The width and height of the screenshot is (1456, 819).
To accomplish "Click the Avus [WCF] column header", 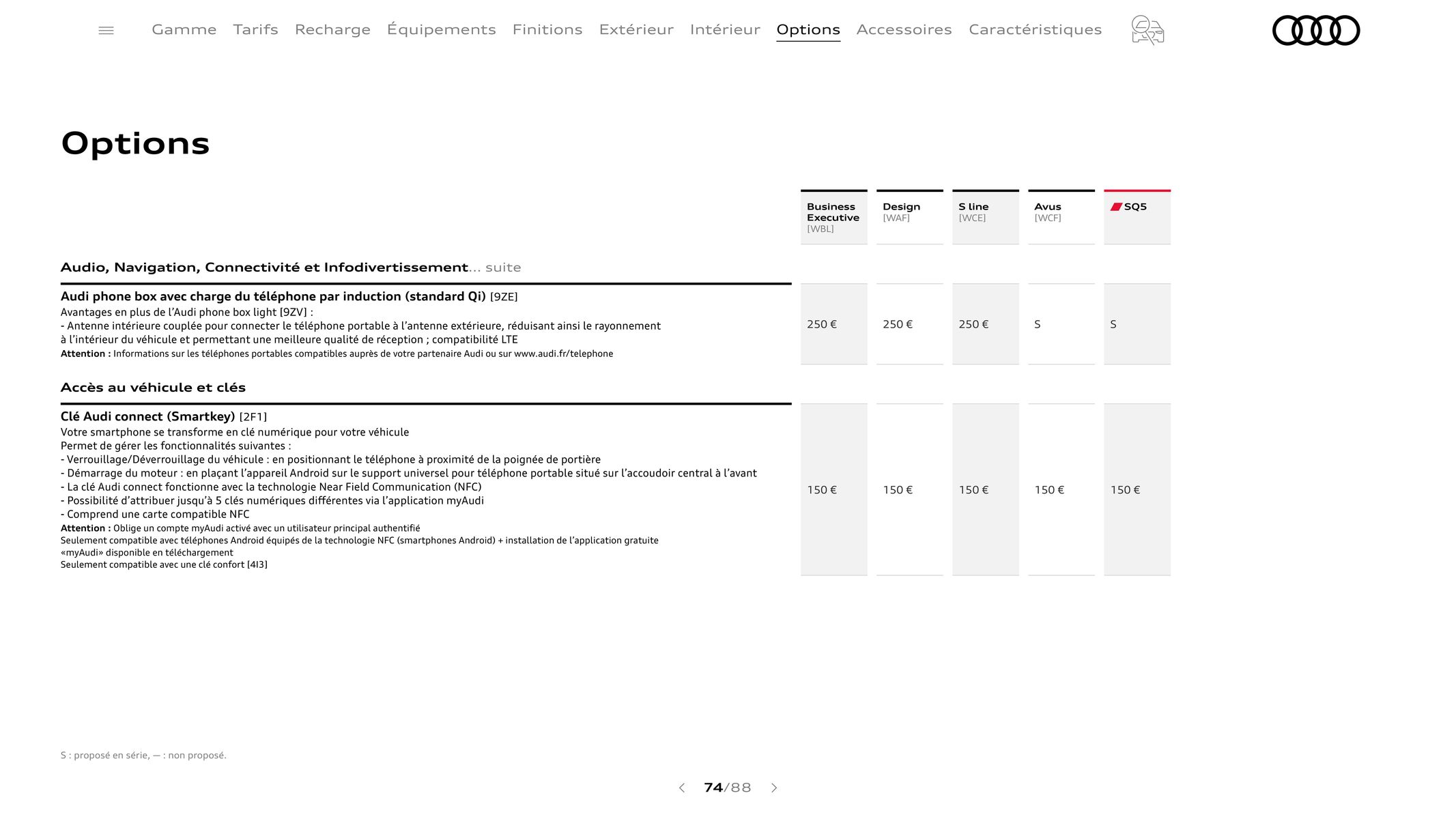I will [1061, 217].
